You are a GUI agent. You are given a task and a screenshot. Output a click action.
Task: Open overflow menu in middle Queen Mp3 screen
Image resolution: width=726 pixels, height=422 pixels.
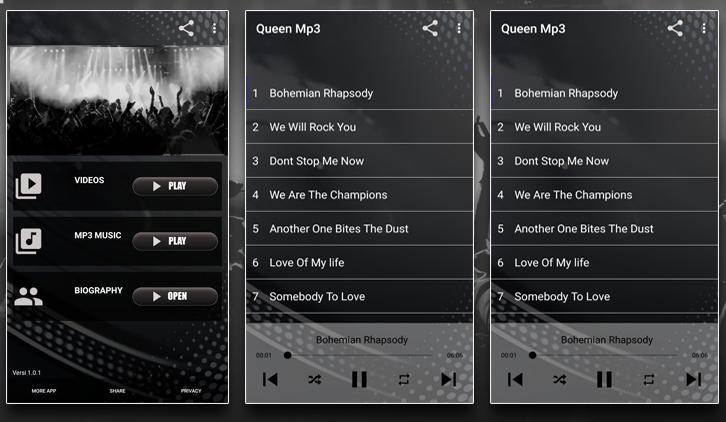pos(459,28)
